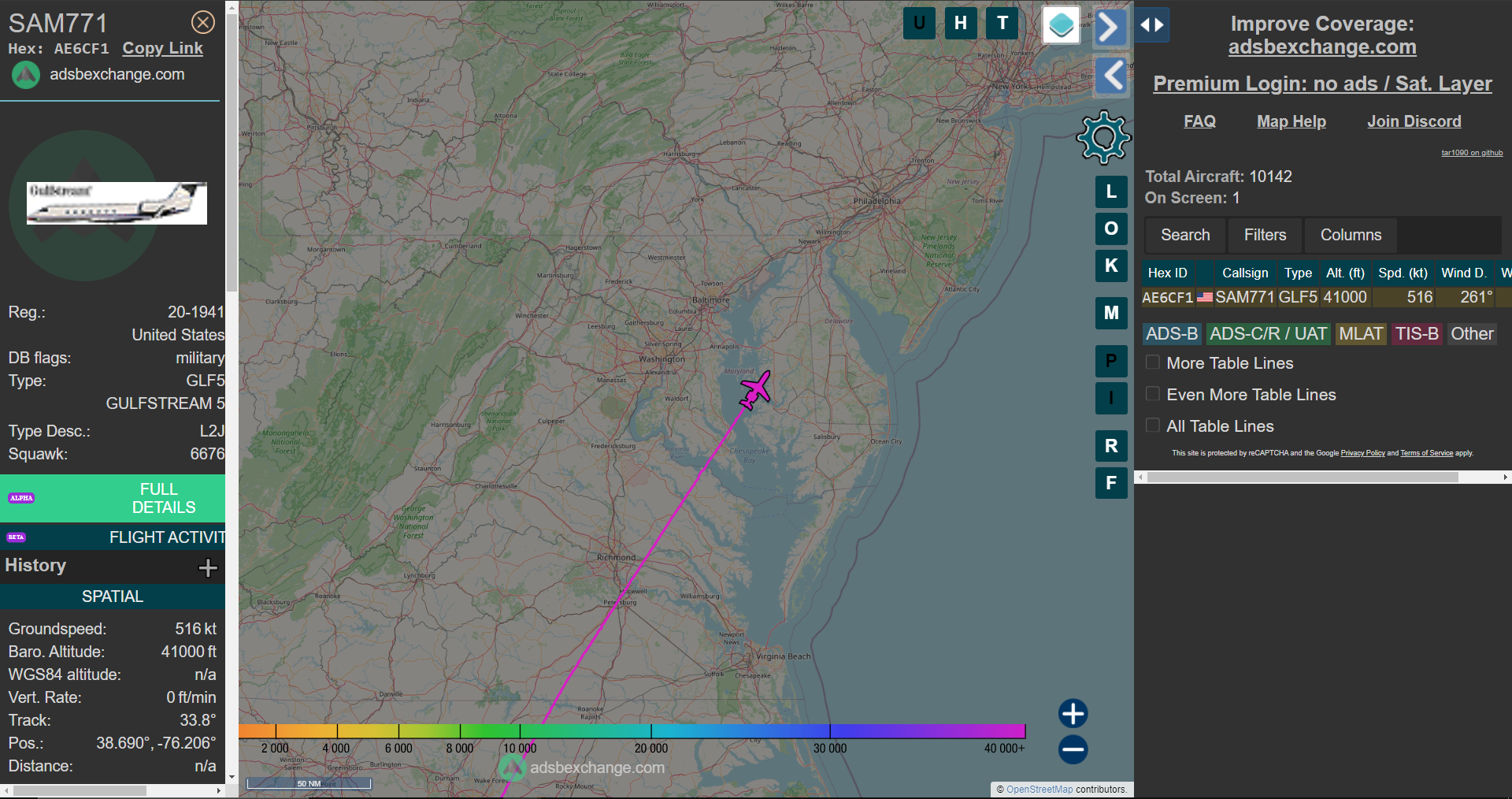This screenshot has height=799, width=1512.
Task: Click the OpenStreetMap attribution link
Action: click(x=1039, y=789)
